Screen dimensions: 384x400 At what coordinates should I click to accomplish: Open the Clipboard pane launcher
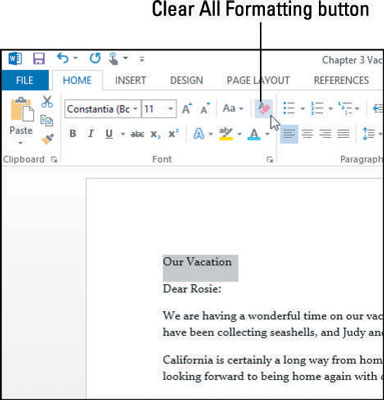point(54,160)
